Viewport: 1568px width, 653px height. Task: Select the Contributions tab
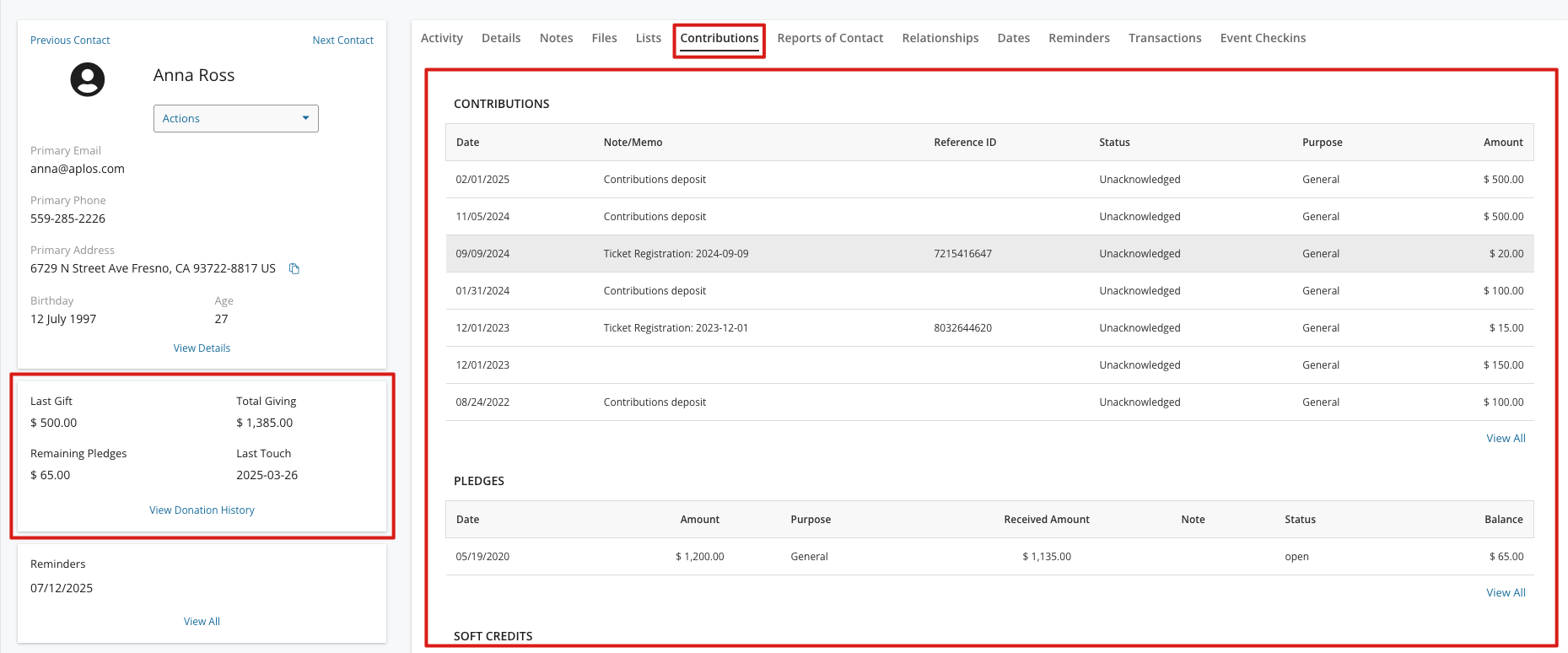tap(719, 38)
